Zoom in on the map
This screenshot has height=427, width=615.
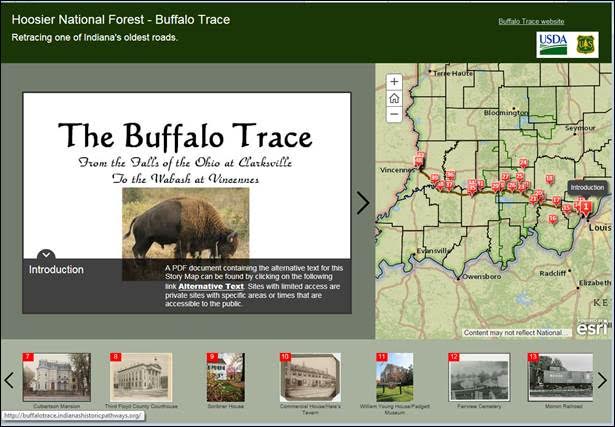click(394, 82)
